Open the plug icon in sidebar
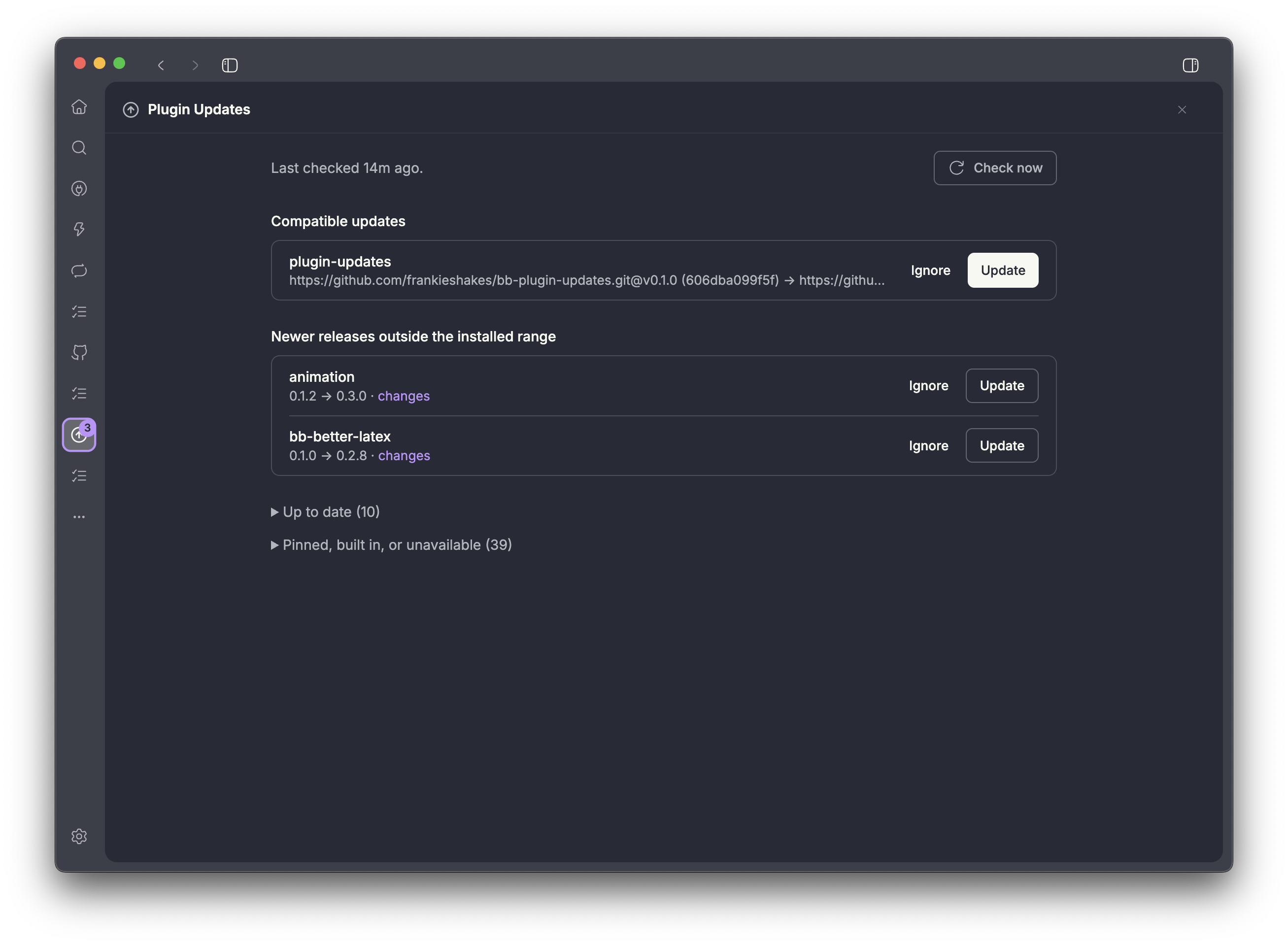The image size is (1288, 945). [79, 189]
